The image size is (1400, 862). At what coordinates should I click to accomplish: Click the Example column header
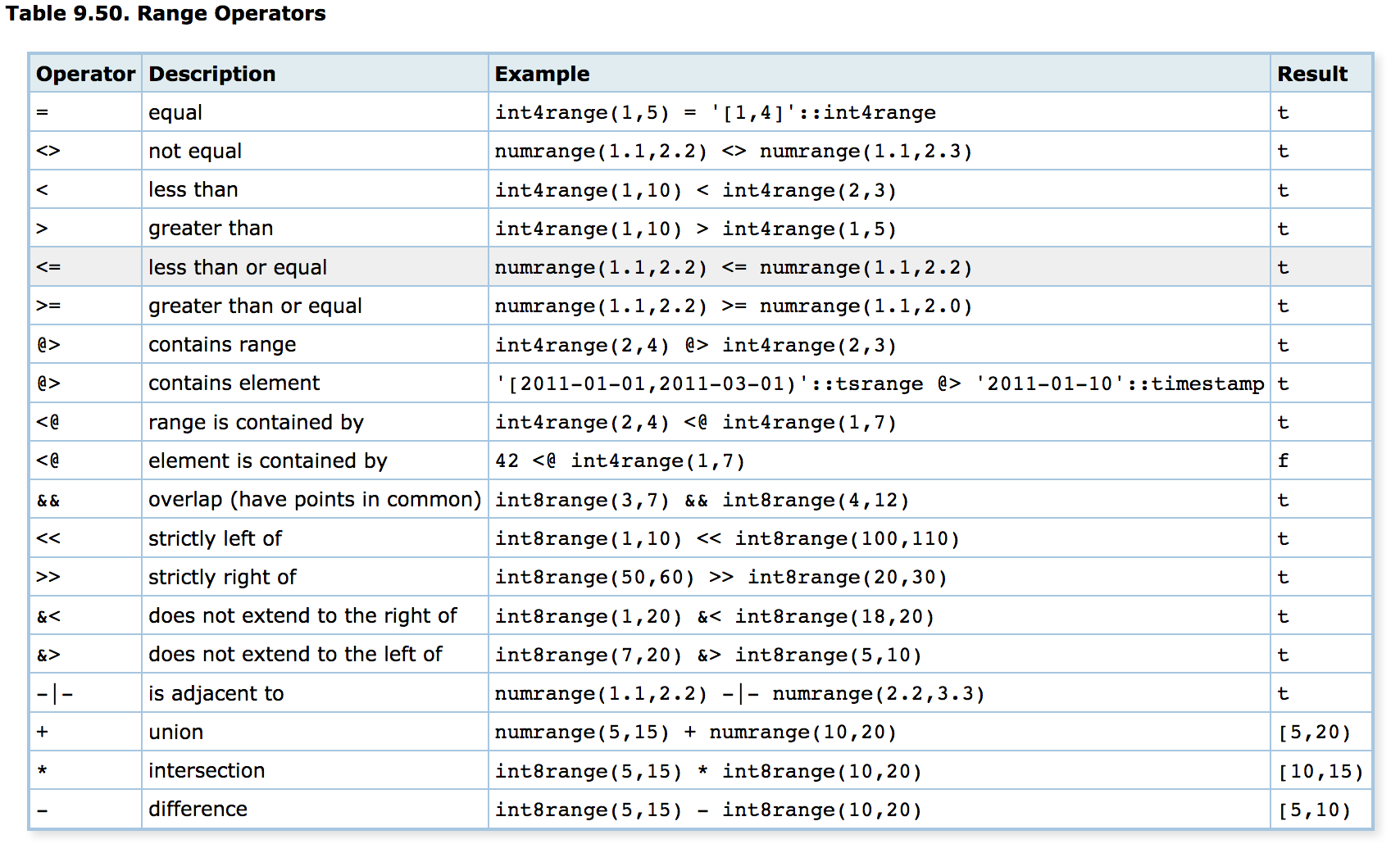pos(541,74)
